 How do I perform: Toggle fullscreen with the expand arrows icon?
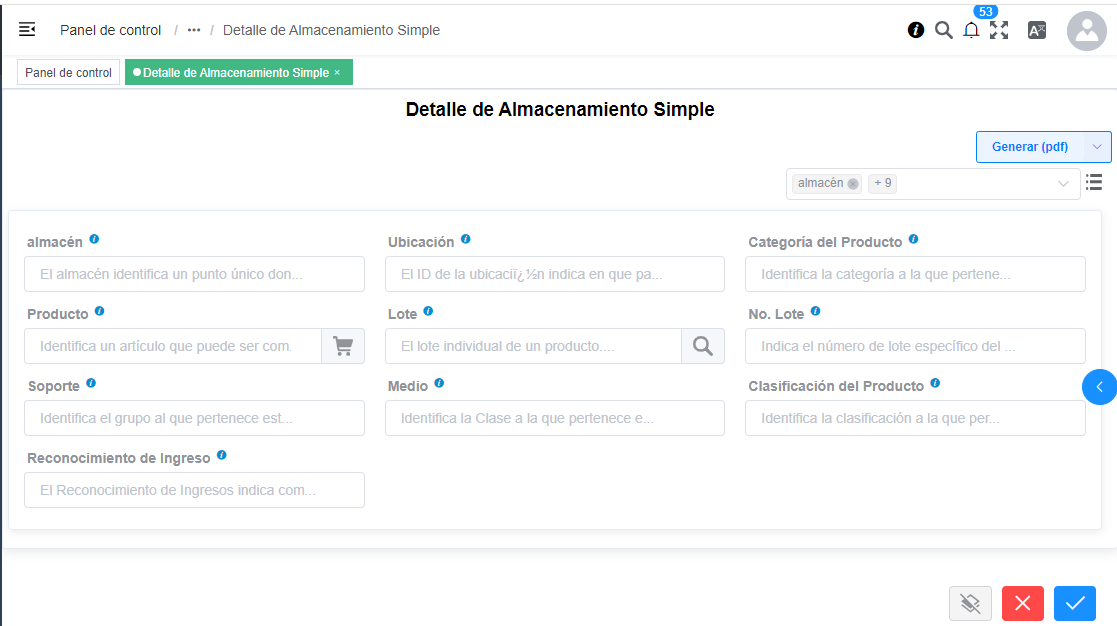coord(999,30)
